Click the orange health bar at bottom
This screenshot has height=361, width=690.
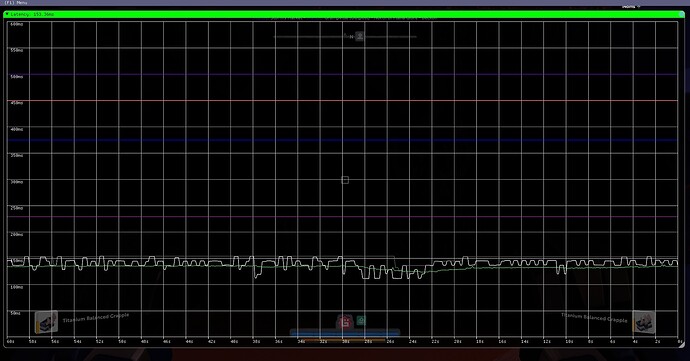click(345, 339)
